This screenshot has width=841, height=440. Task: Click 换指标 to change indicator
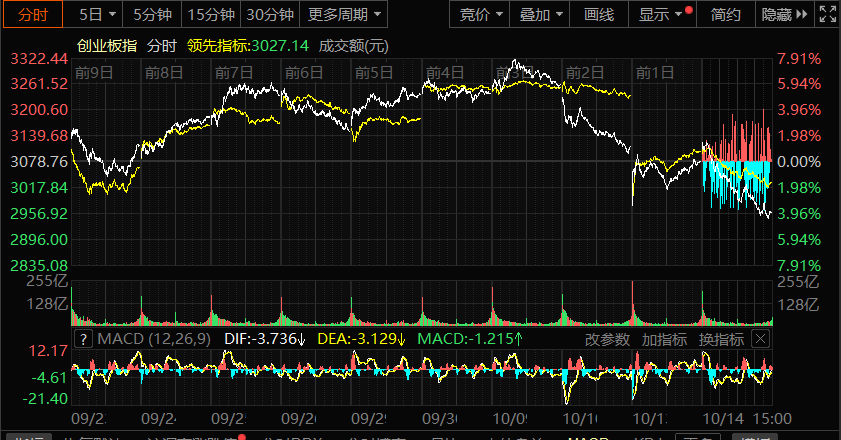pyautogui.click(x=720, y=340)
